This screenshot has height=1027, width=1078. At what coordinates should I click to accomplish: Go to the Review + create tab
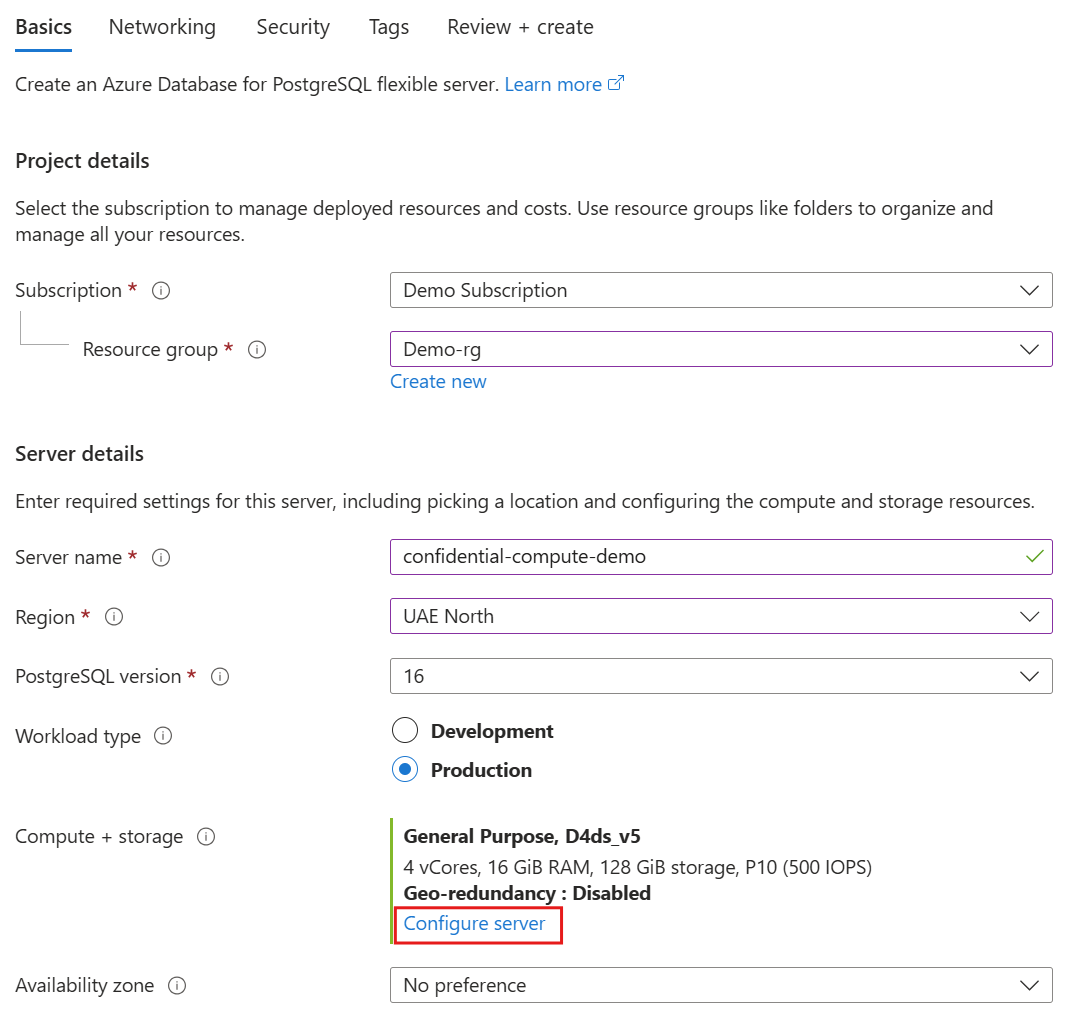520,27
